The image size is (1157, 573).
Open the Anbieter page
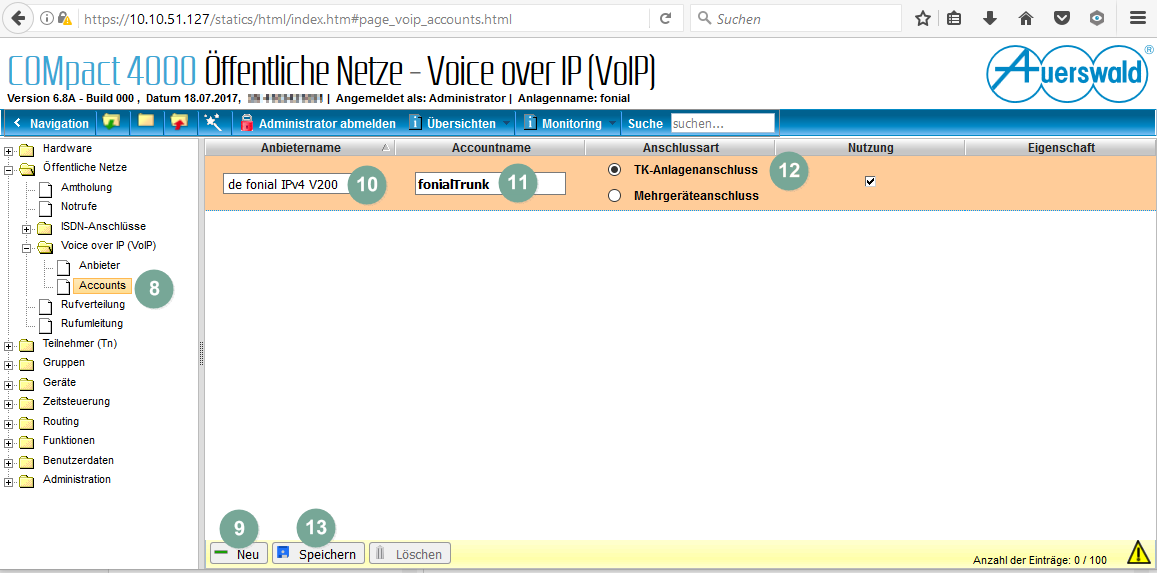pyautogui.click(x=100, y=265)
